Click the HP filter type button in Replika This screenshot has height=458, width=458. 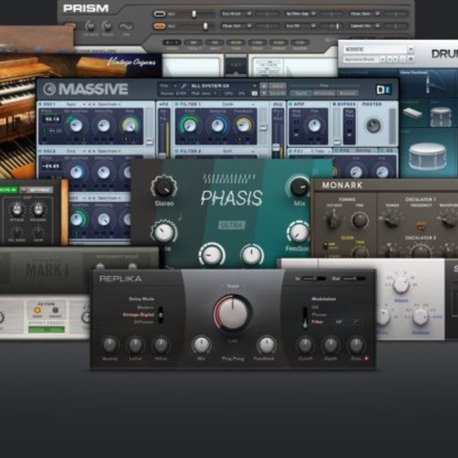[339, 322]
